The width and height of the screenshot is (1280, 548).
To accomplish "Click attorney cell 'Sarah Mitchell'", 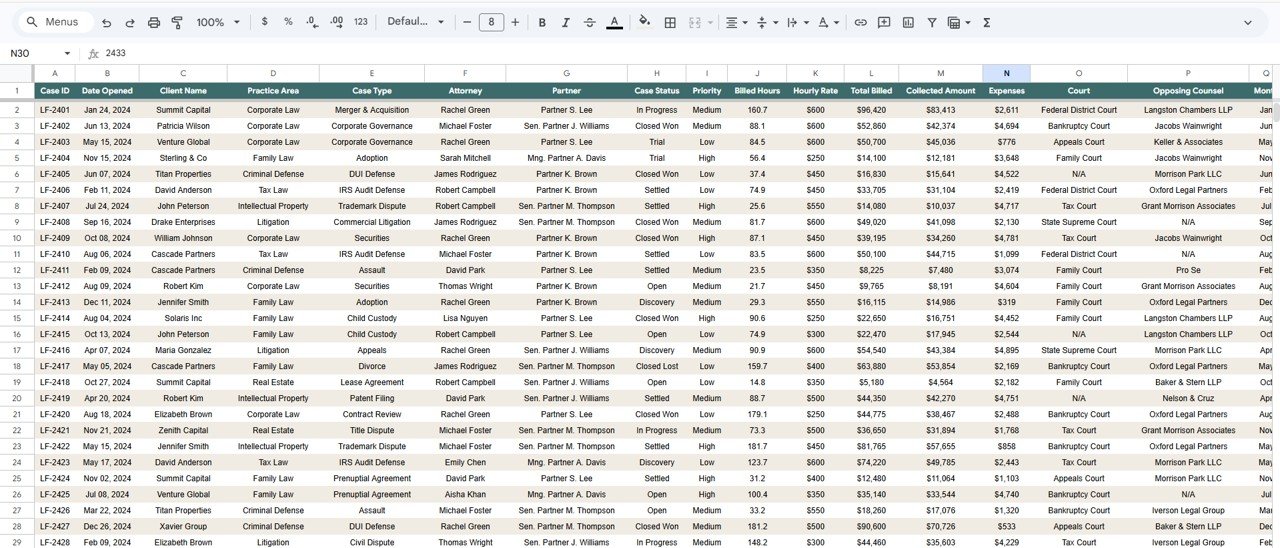I will tap(465, 158).
